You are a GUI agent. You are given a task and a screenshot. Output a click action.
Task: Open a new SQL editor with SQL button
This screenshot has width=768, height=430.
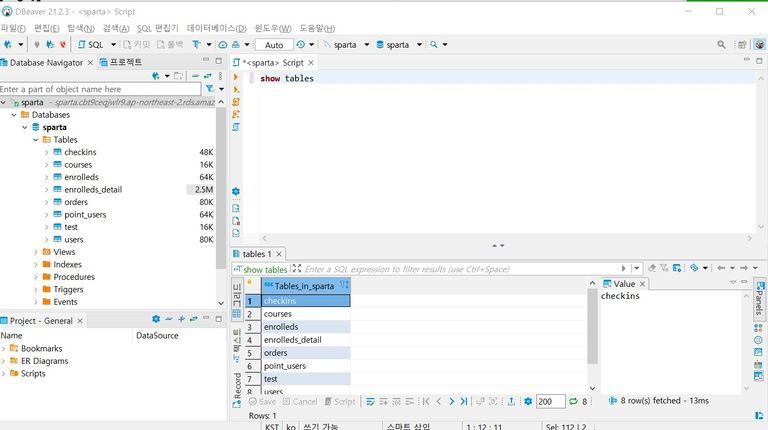pyautogui.click(x=91, y=45)
